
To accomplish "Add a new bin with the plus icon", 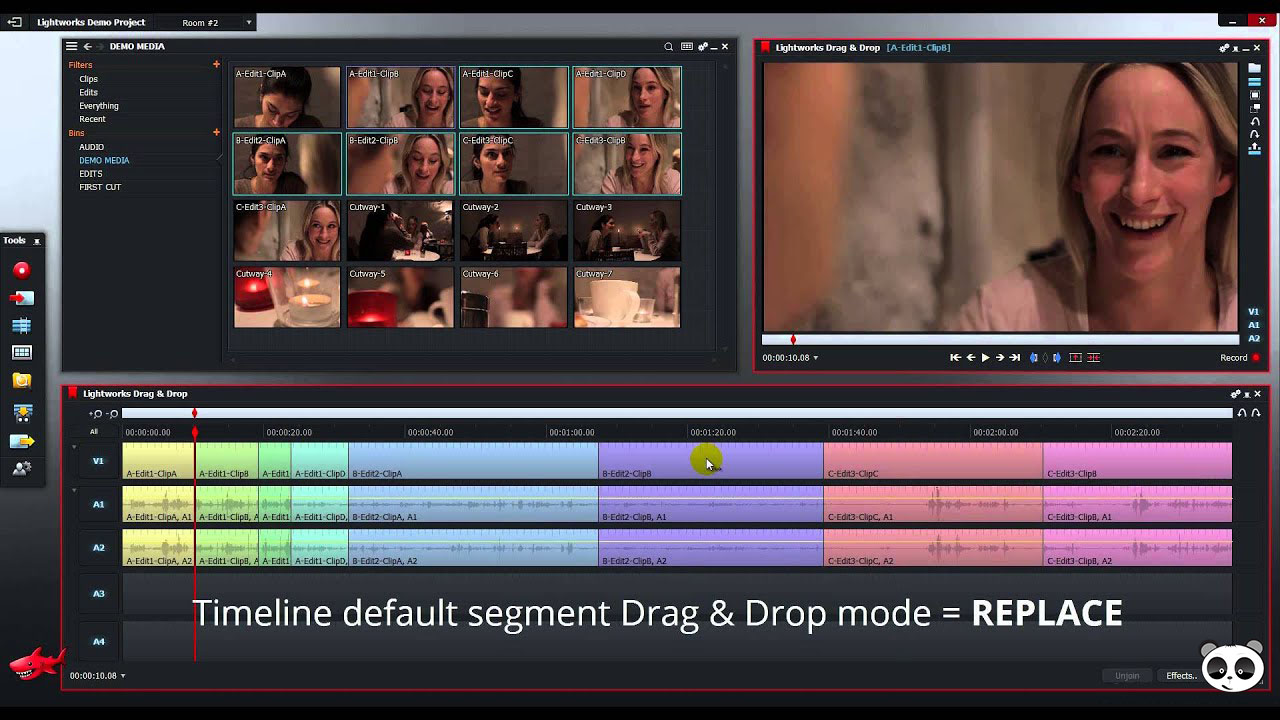I will 216,132.
